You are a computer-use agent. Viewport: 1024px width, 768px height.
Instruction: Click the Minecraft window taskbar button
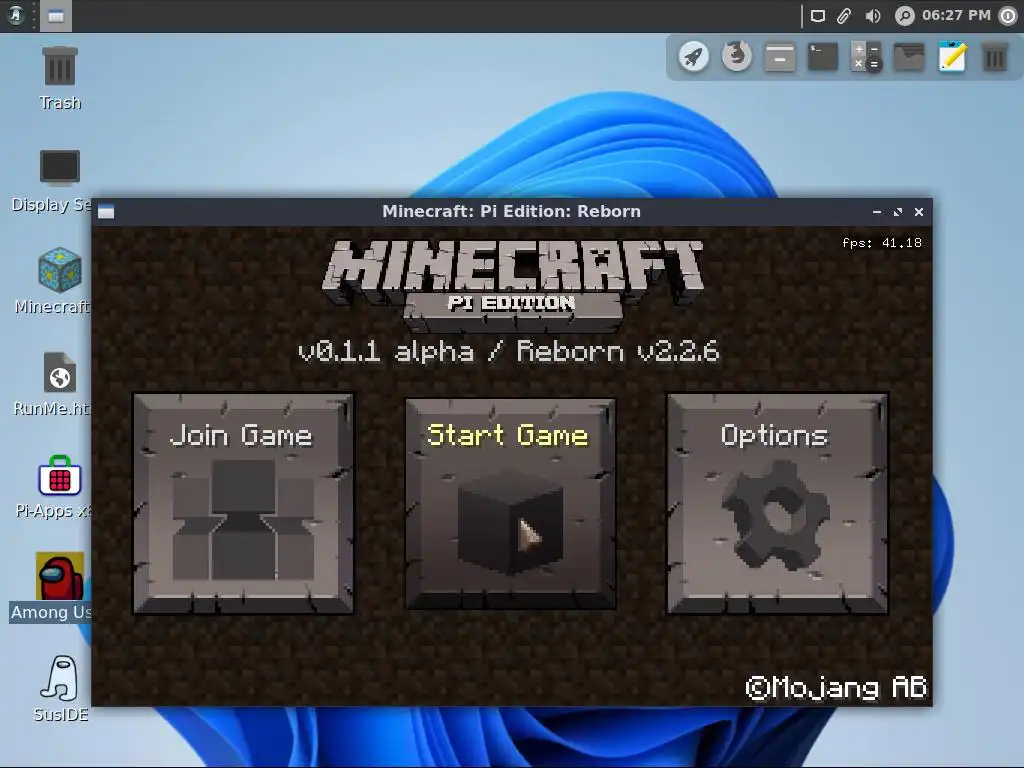coord(56,16)
